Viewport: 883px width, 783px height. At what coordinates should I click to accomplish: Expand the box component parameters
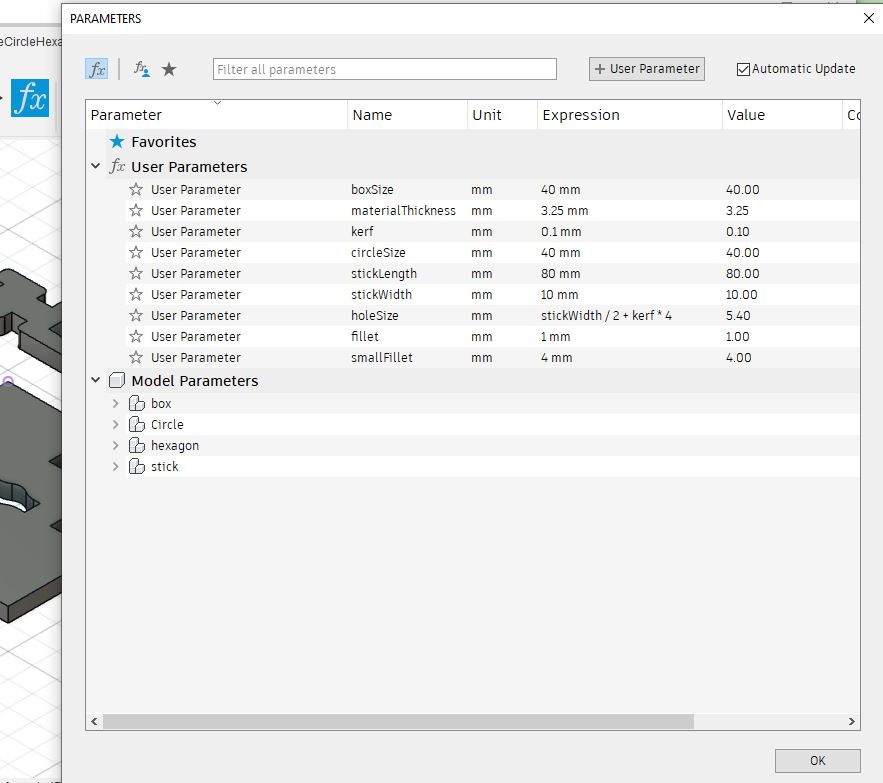(x=115, y=403)
